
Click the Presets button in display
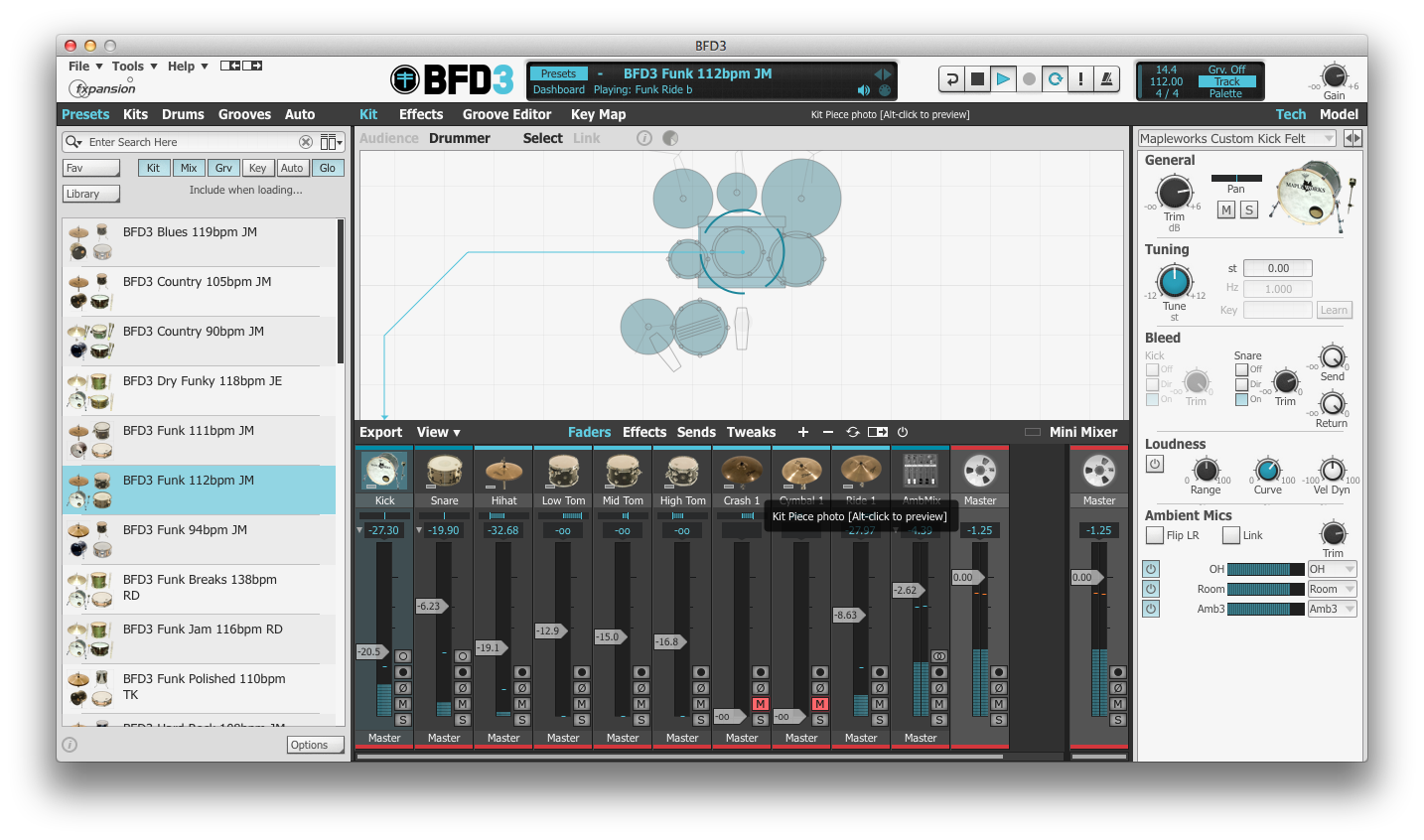(558, 73)
